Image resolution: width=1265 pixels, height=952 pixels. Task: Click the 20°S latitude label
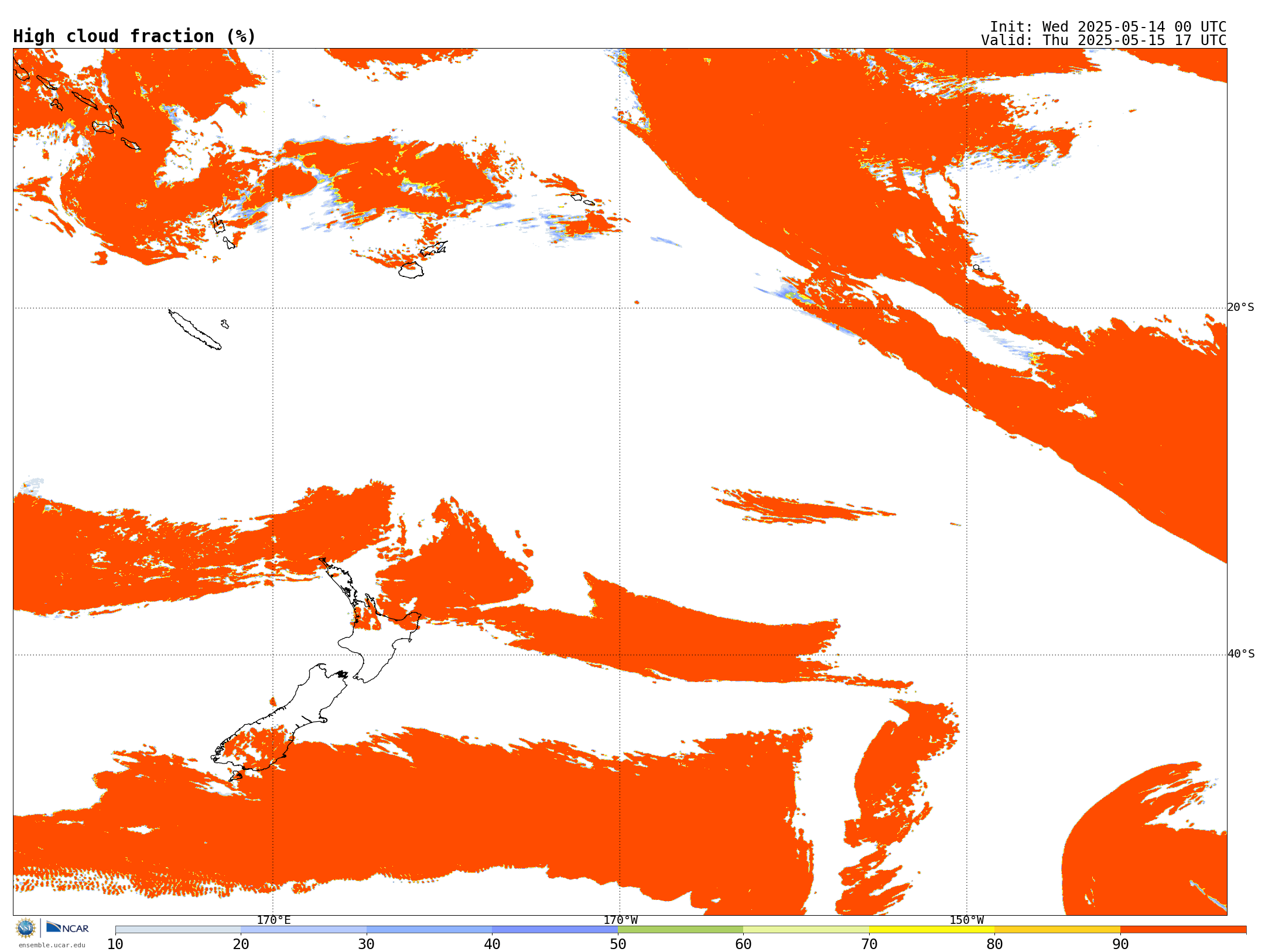pos(1240,307)
